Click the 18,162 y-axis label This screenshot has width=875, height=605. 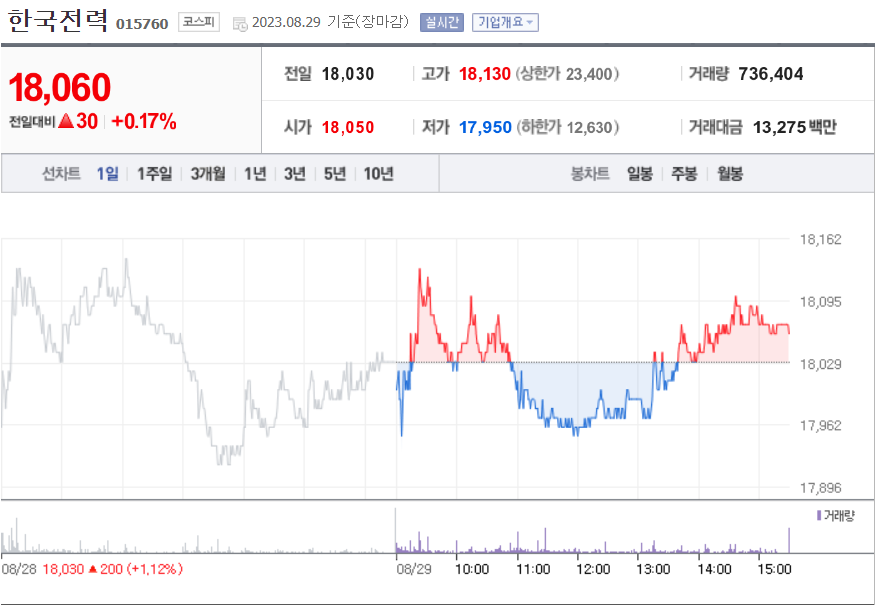click(820, 239)
